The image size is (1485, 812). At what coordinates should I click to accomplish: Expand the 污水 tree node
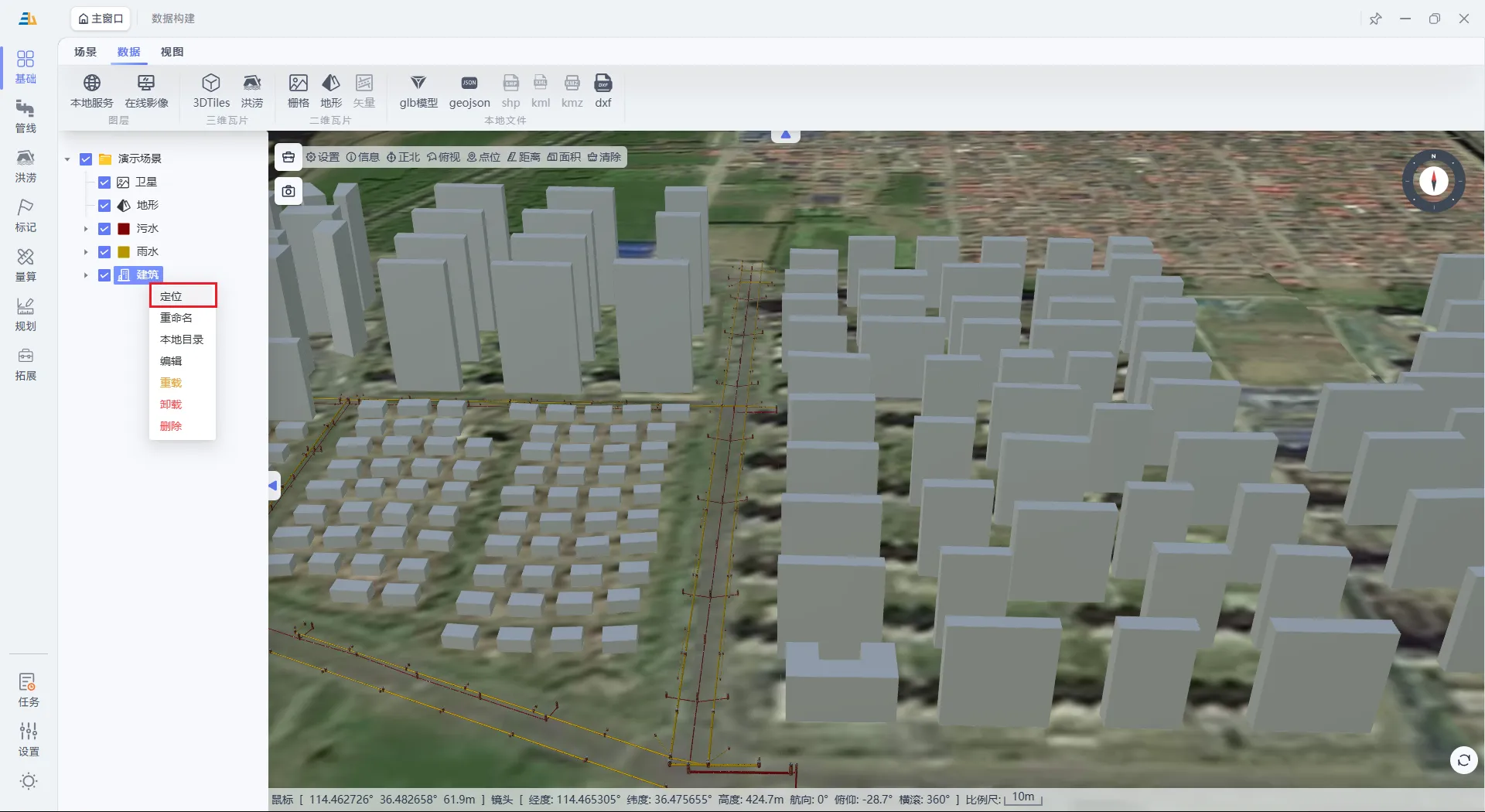(86, 229)
